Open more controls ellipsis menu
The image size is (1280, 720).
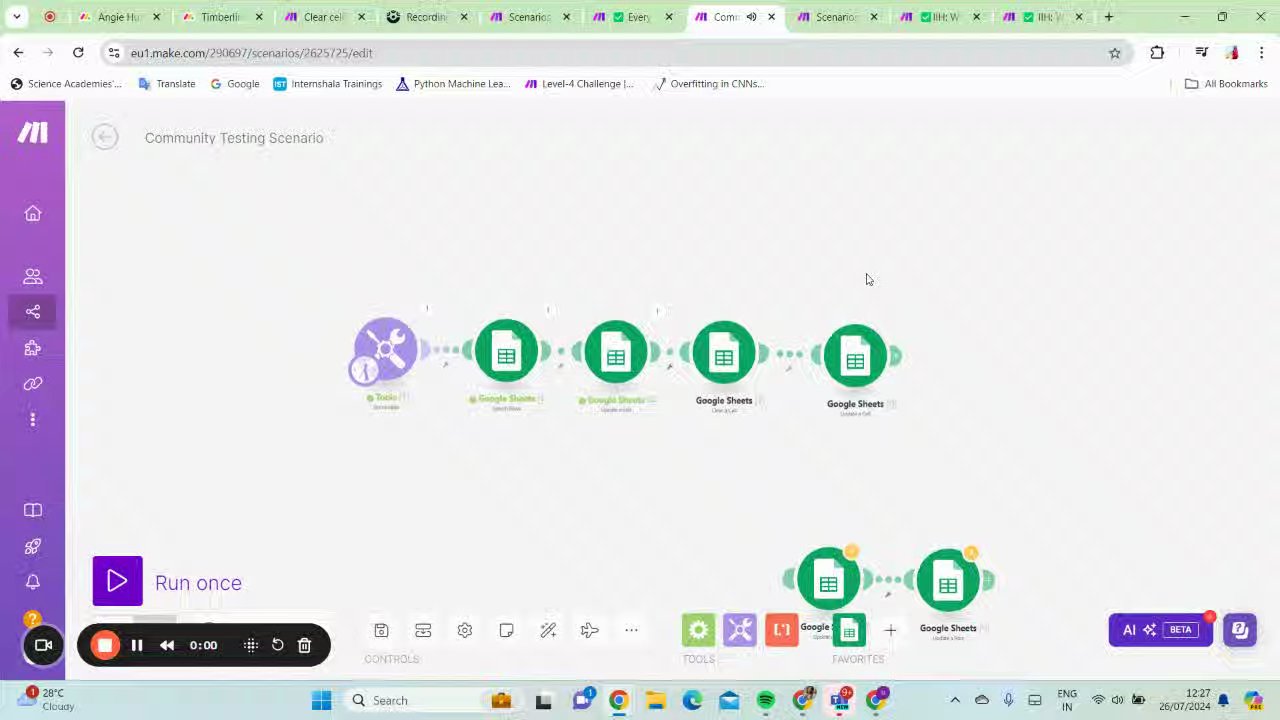pos(631,630)
